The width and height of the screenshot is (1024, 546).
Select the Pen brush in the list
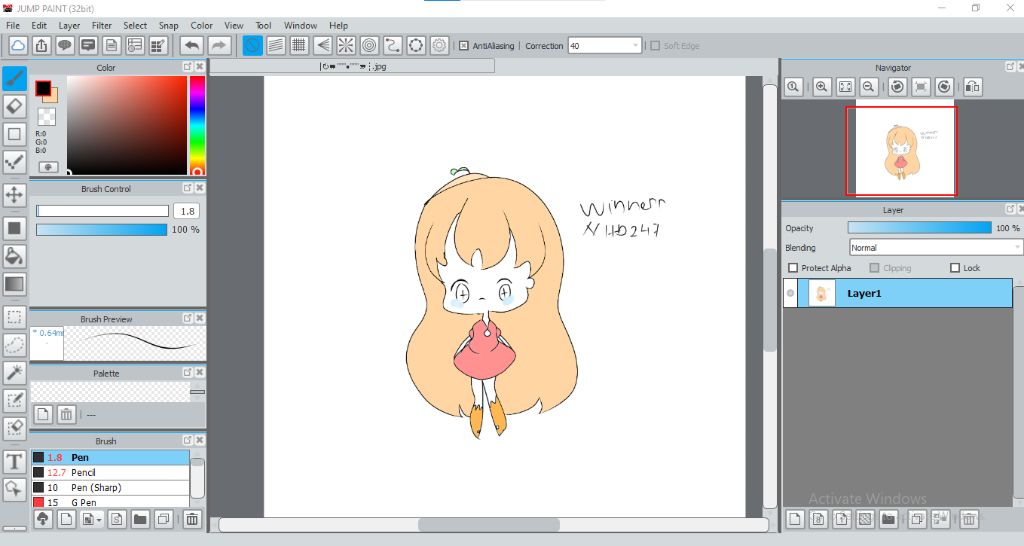coord(110,457)
